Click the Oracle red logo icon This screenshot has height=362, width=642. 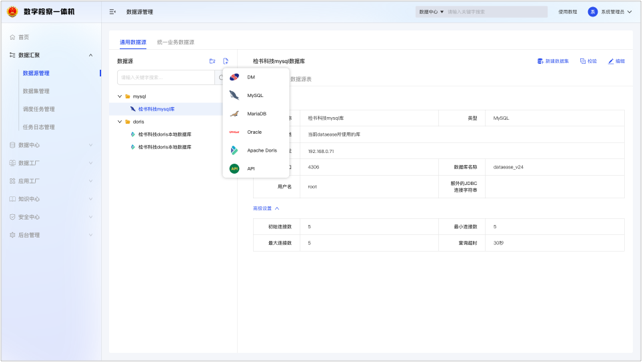pos(234,132)
